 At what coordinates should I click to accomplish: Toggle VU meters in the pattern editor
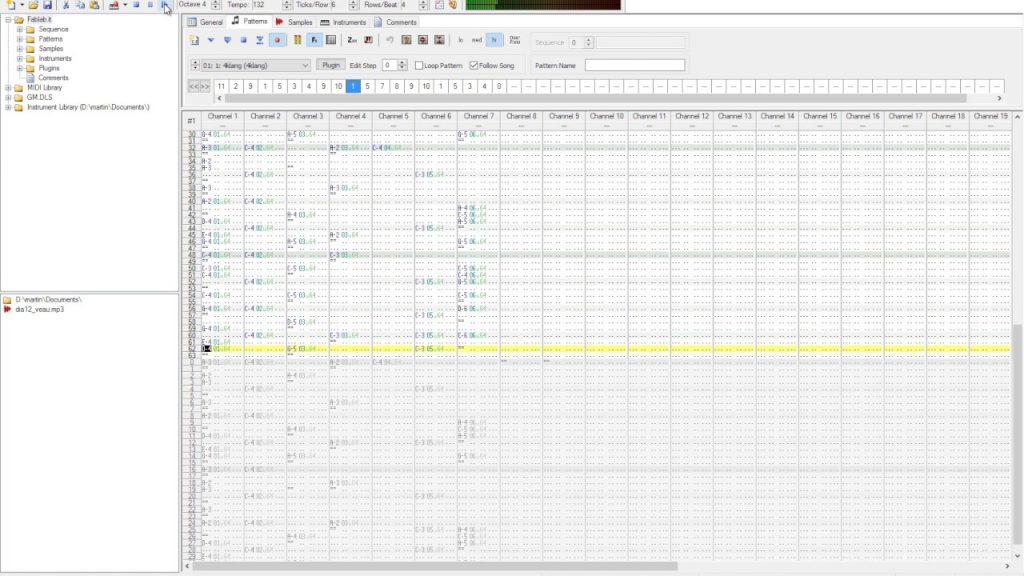pos(297,40)
